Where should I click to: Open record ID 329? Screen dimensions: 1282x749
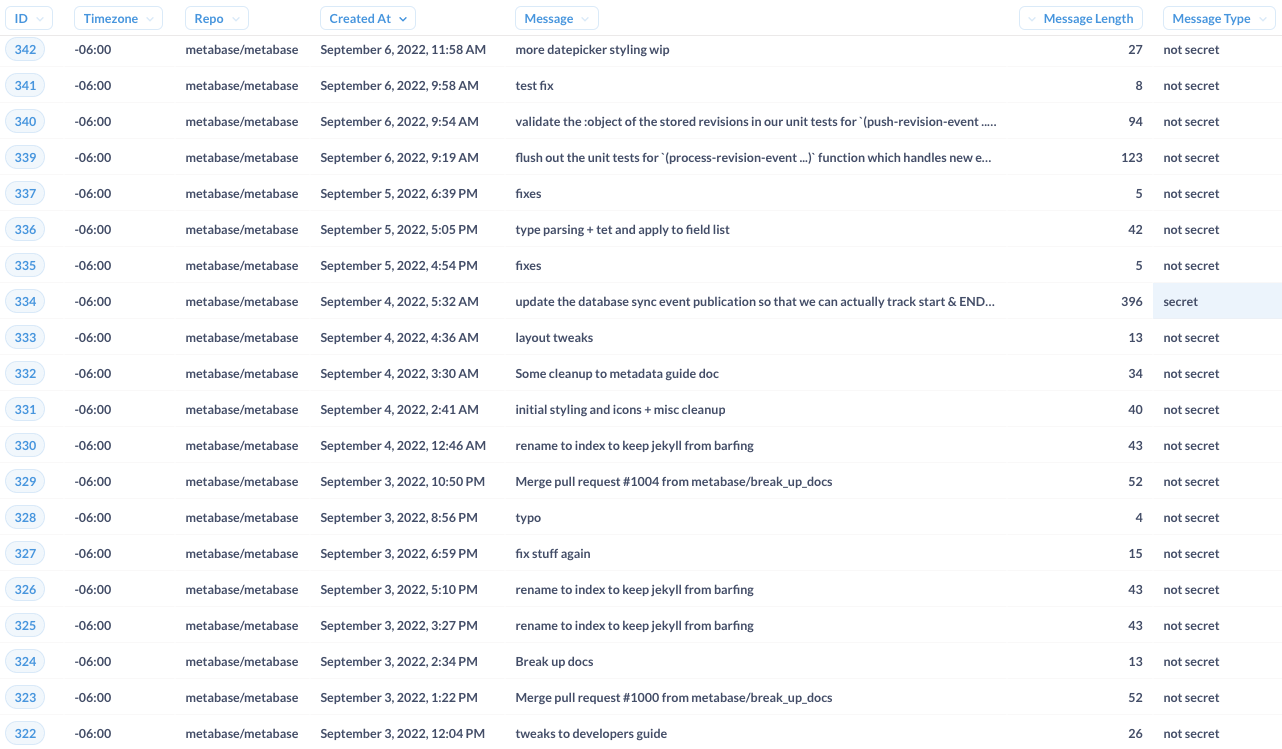pyautogui.click(x=25, y=482)
